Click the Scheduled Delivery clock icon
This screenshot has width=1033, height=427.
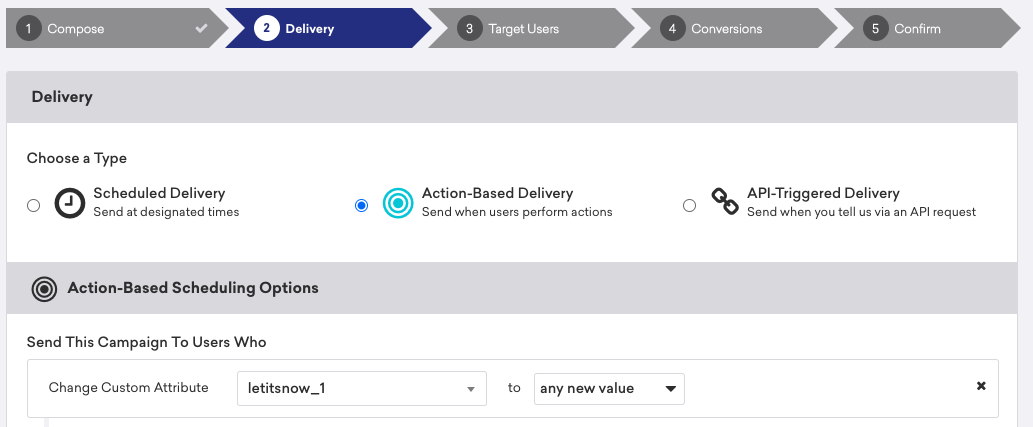click(x=70, y=203)
